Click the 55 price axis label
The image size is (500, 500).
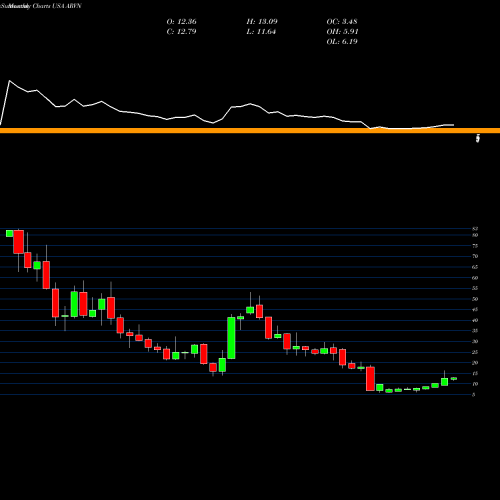[x=475, y=288]
